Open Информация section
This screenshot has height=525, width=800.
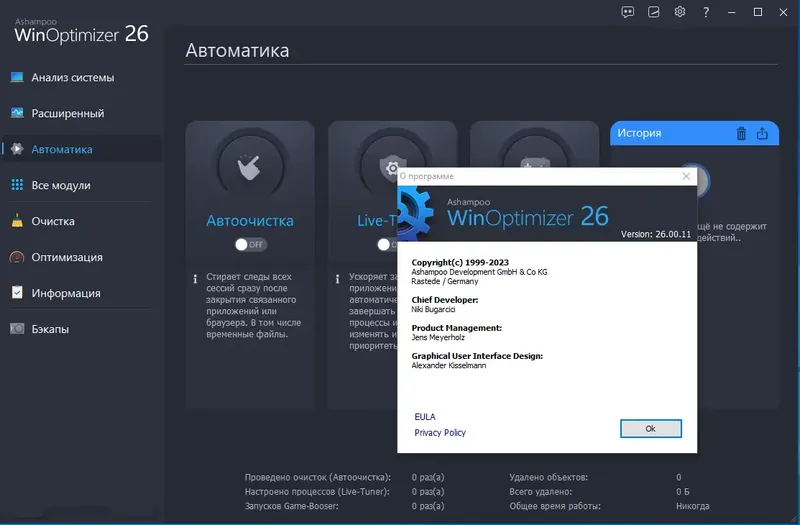tap(66, 293)
